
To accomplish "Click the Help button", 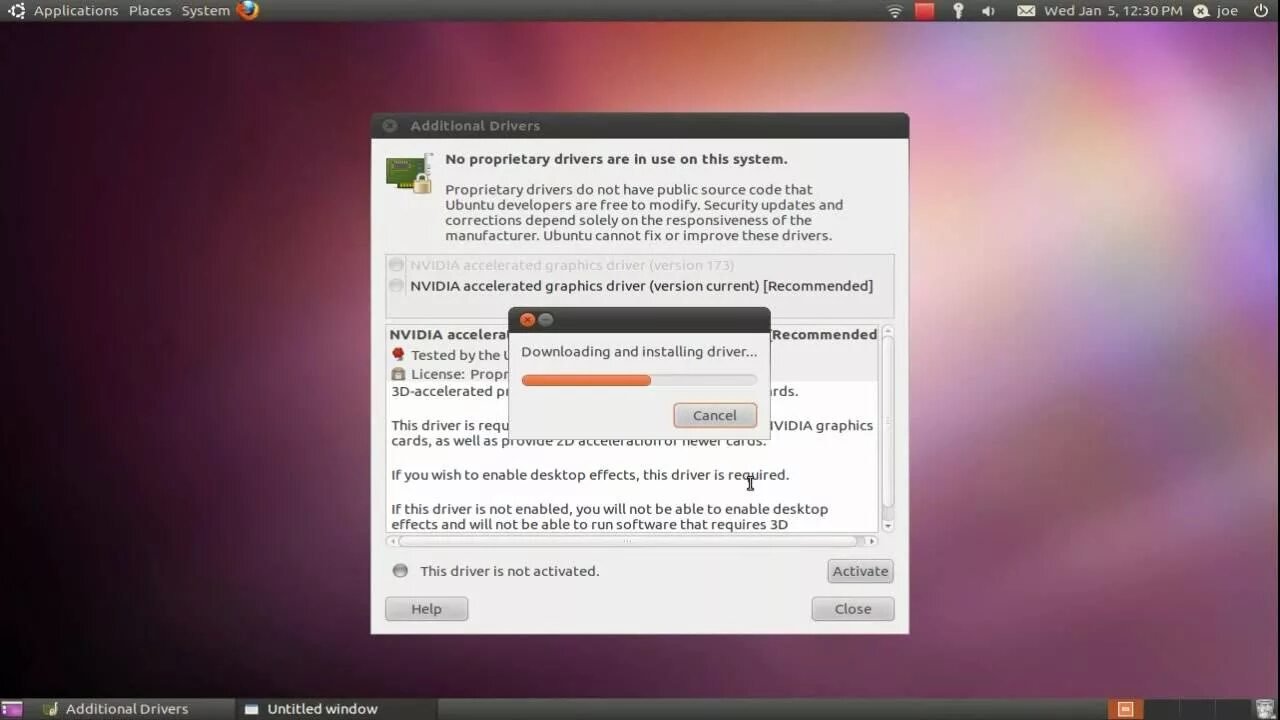I will coord(427,609).
